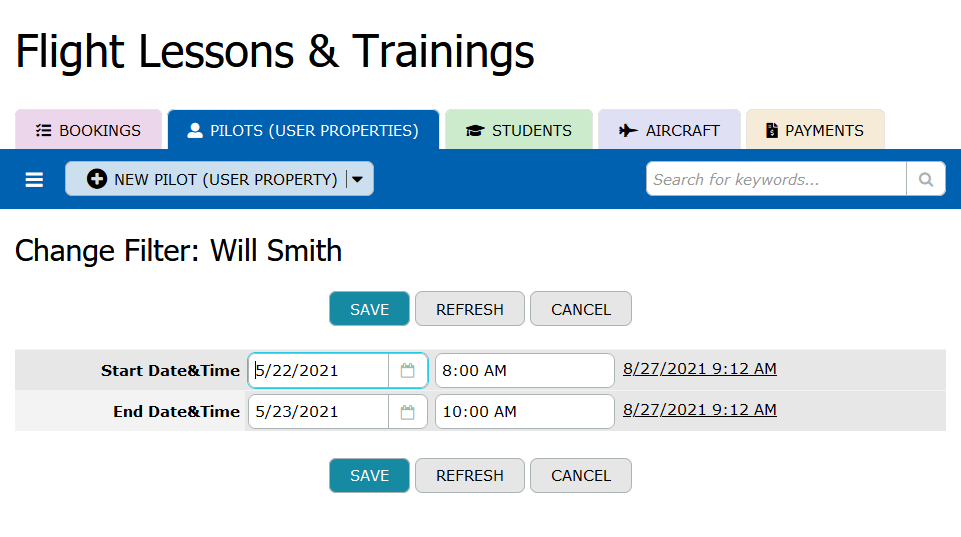Viewport: 961px width, 537px height.
Task: Click End Date 8/27/2021 9:12 AM link
Action: [x=700, y=410]
